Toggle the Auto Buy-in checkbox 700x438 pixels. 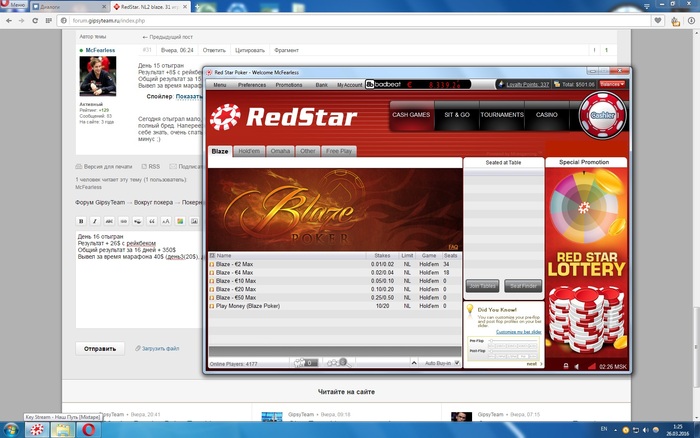457,363
